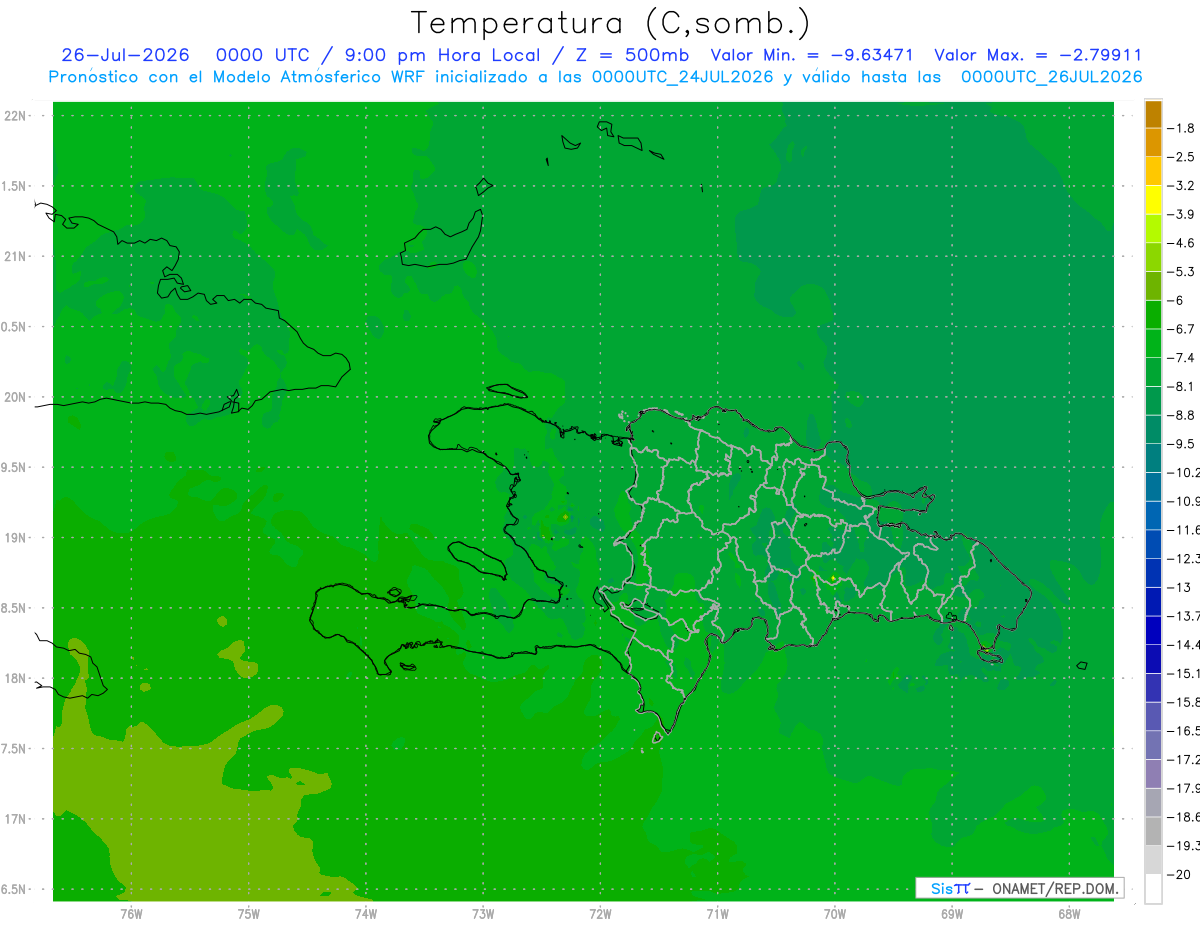1200x927 pixels.
Task: Click the '74W' longitude axis label
Action: click(365, 913)
